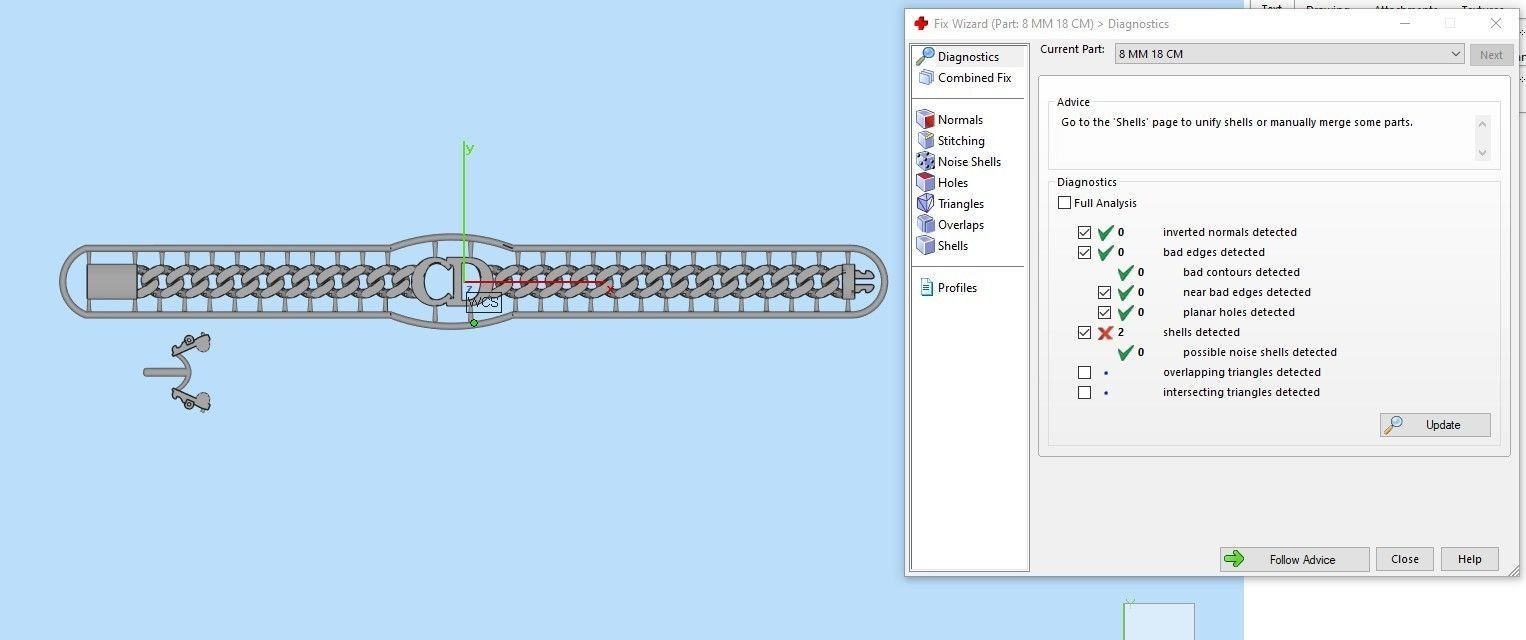
Task: Click the Follow Advice button
Action: tap(1294, 559)
